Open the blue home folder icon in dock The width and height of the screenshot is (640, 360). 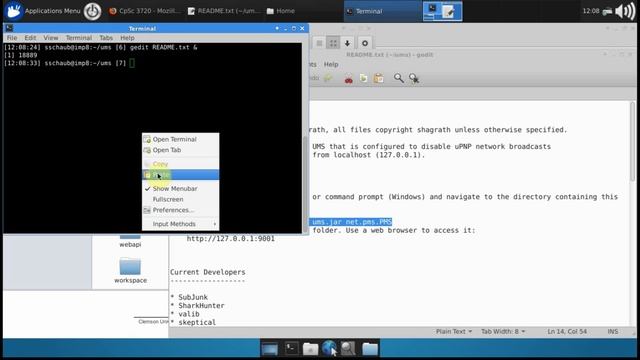(x=370, y=349)
